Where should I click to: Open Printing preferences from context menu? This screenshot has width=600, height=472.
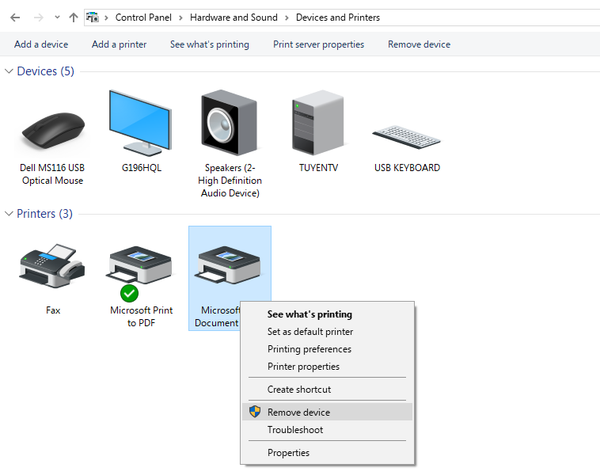click(x=327, y=349)
